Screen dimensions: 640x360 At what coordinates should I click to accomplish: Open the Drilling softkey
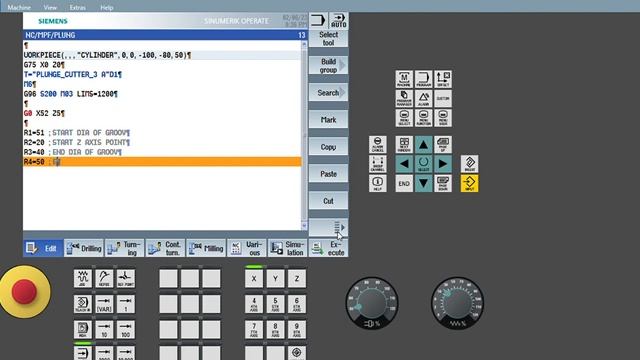84,248
